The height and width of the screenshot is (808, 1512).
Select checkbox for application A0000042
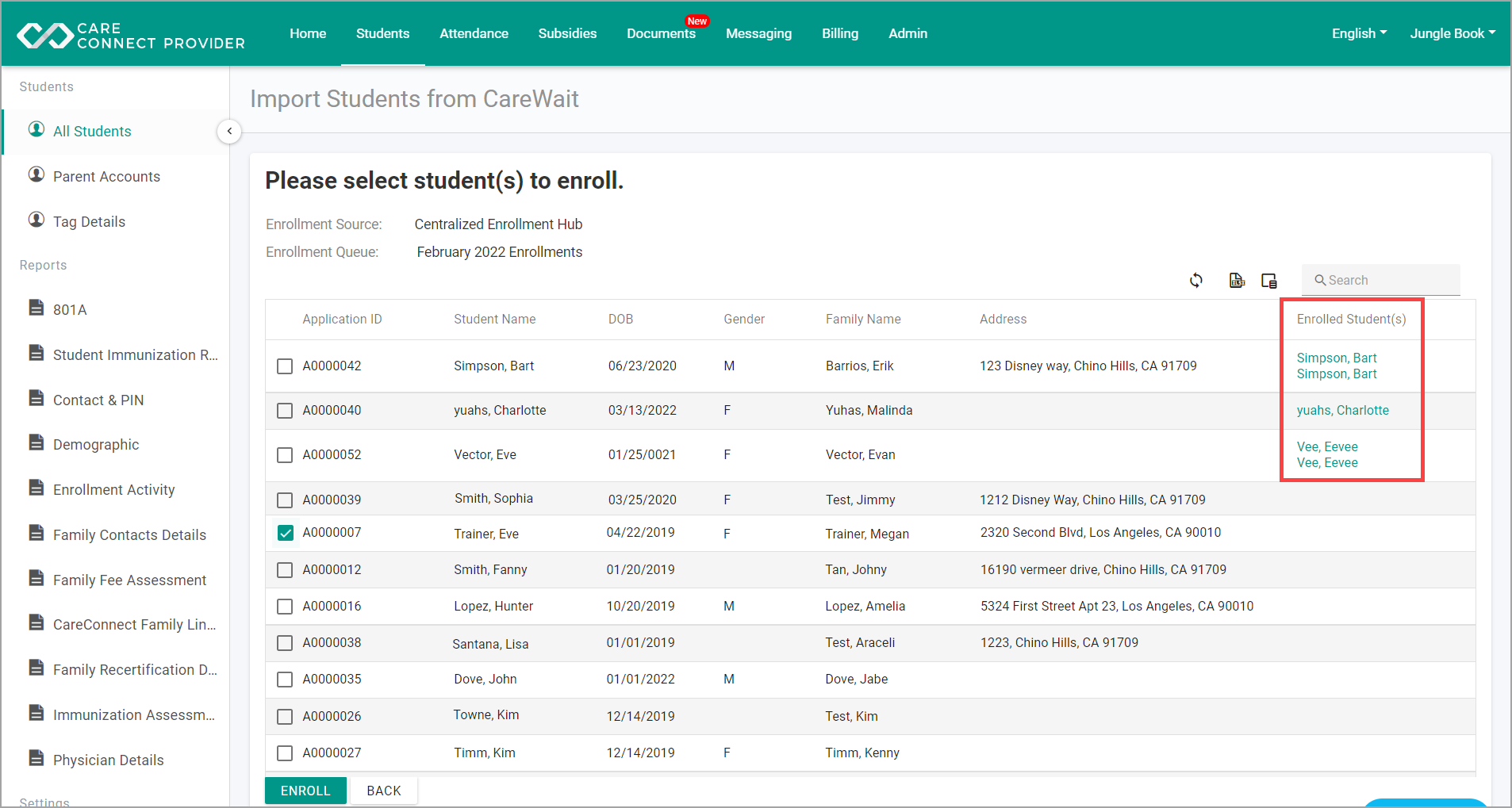pyautogui.click(x=285, y=366)
